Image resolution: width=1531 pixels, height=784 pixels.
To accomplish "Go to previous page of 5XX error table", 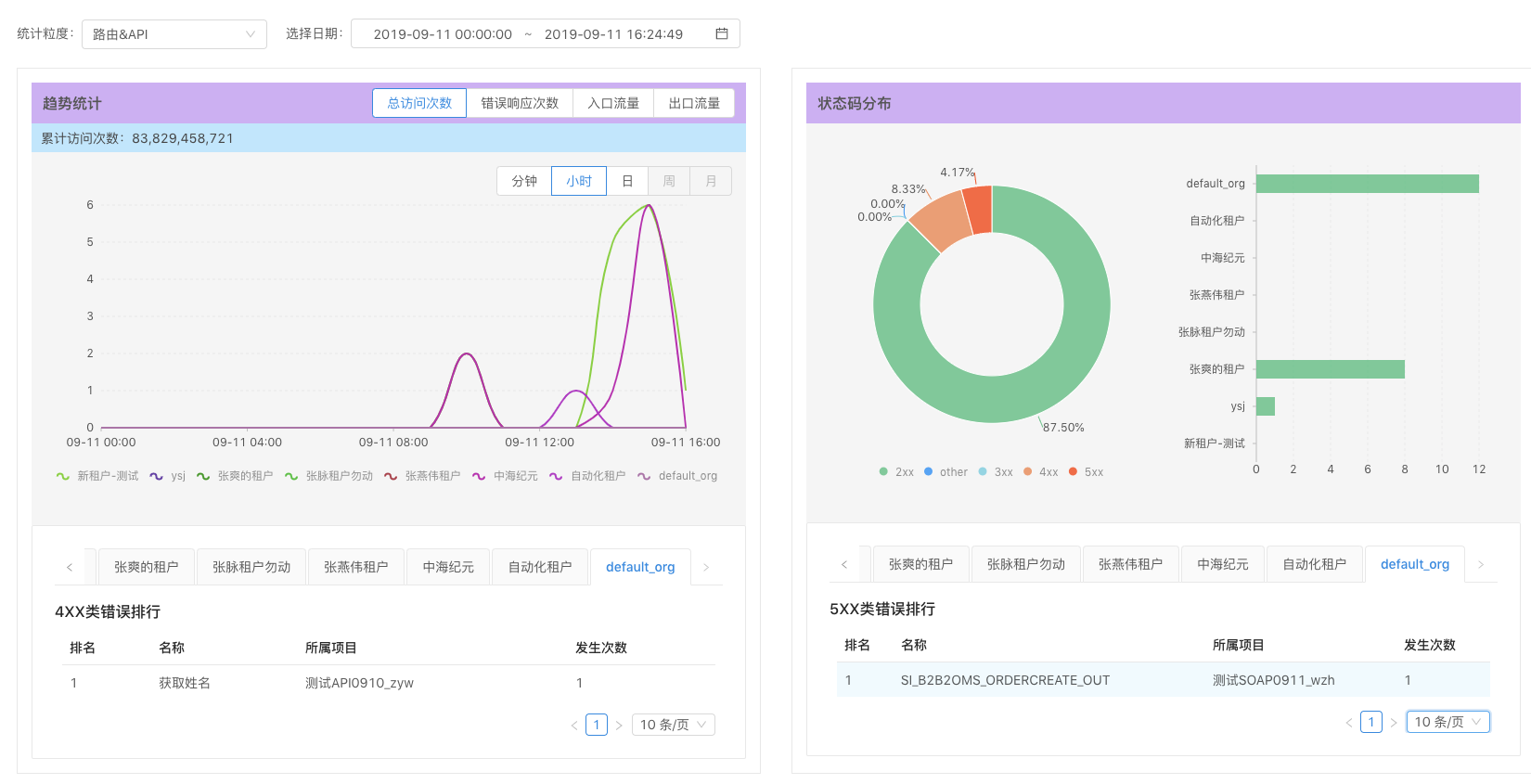I will point(1348,723).
